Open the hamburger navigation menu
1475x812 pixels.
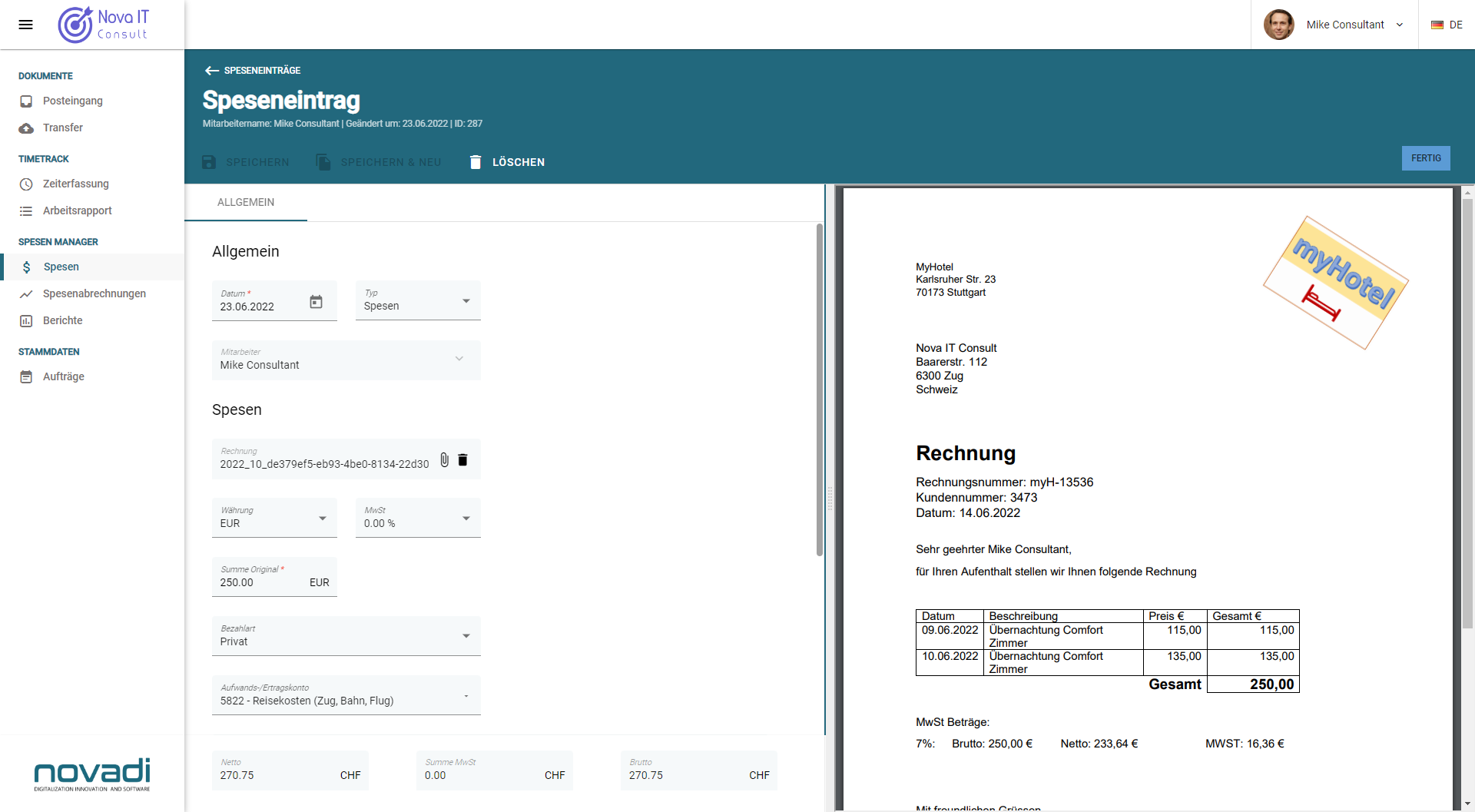pos(25,25)
